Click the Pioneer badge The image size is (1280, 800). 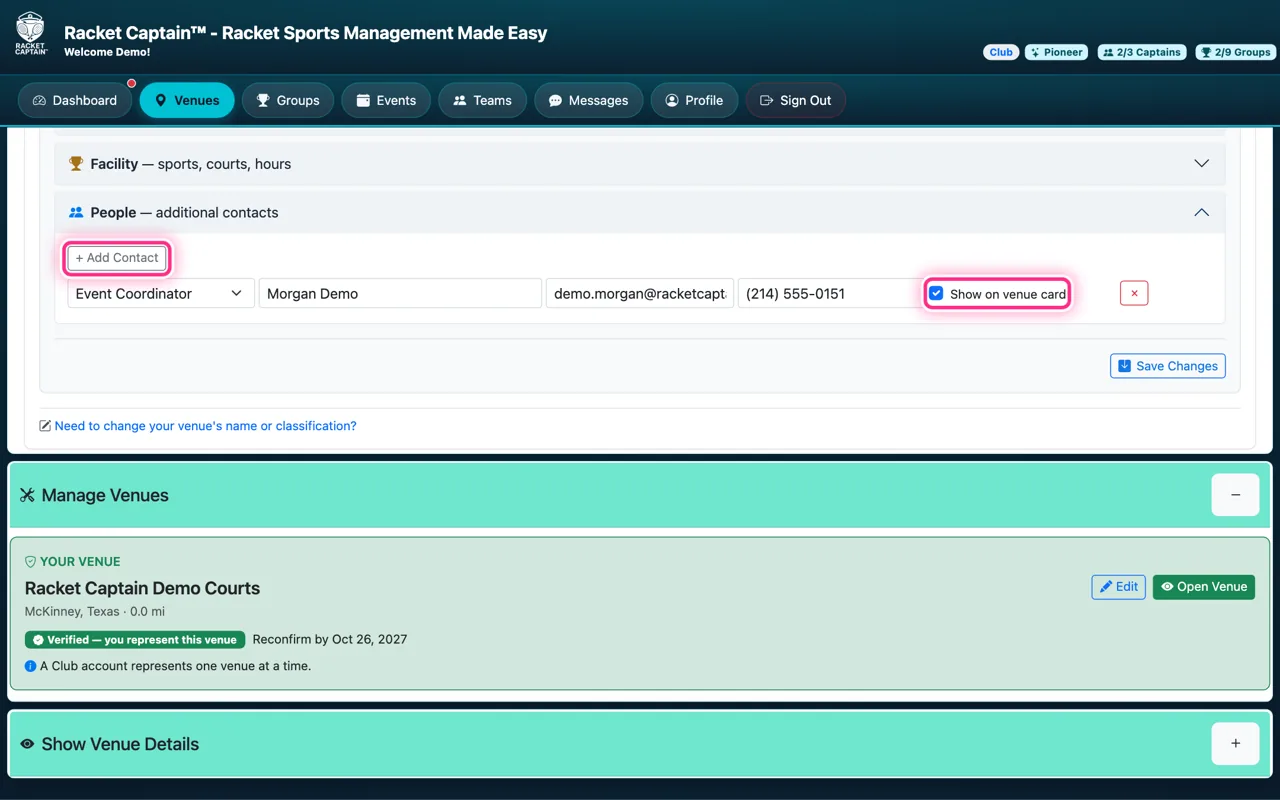click(1056, 52)
